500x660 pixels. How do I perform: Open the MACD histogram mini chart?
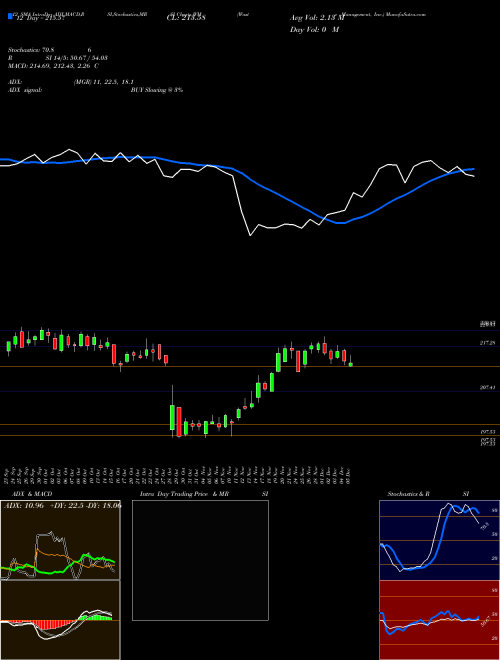pos(60,620)
